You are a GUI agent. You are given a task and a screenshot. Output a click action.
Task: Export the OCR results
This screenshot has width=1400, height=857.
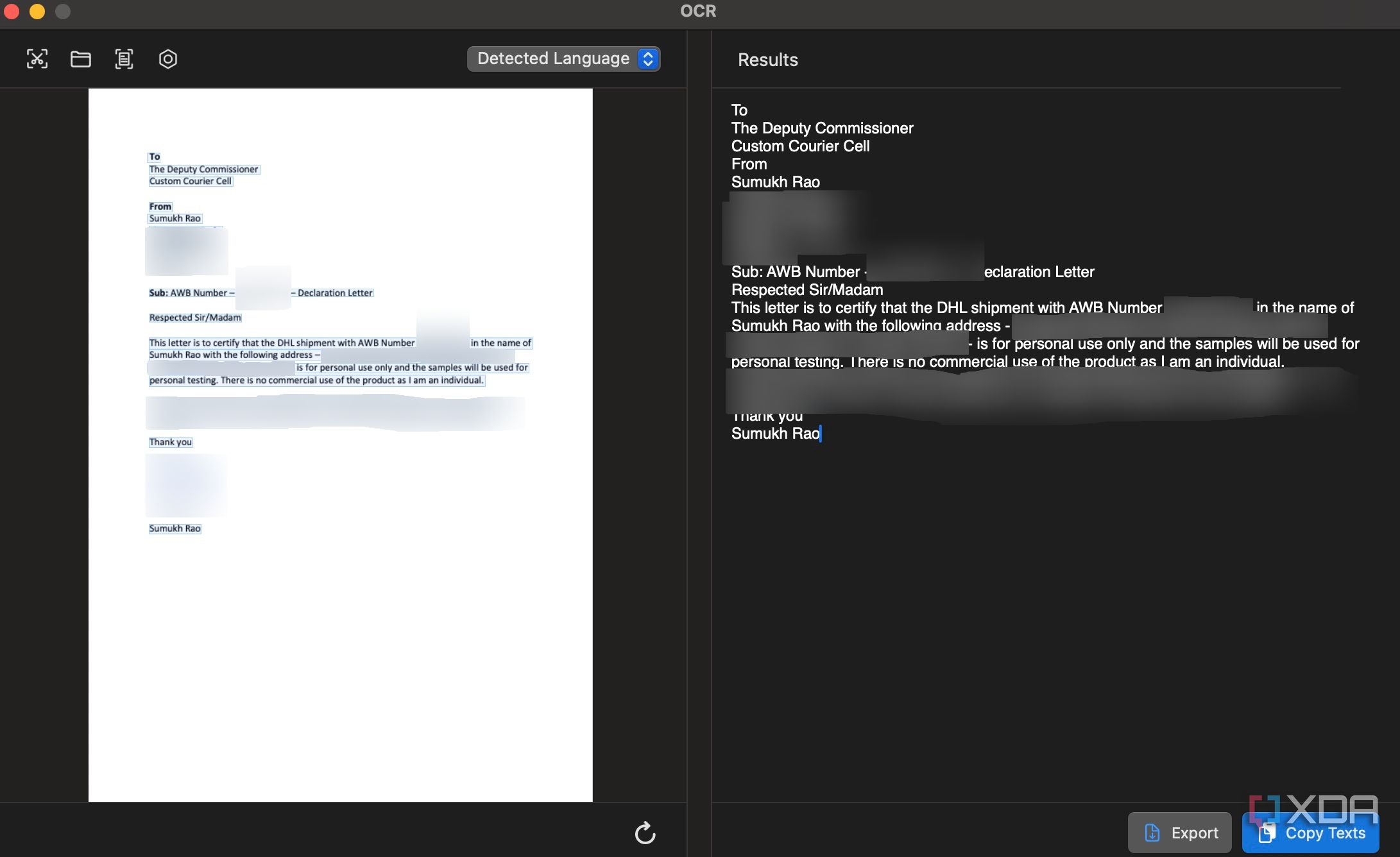pos(1180,833)
